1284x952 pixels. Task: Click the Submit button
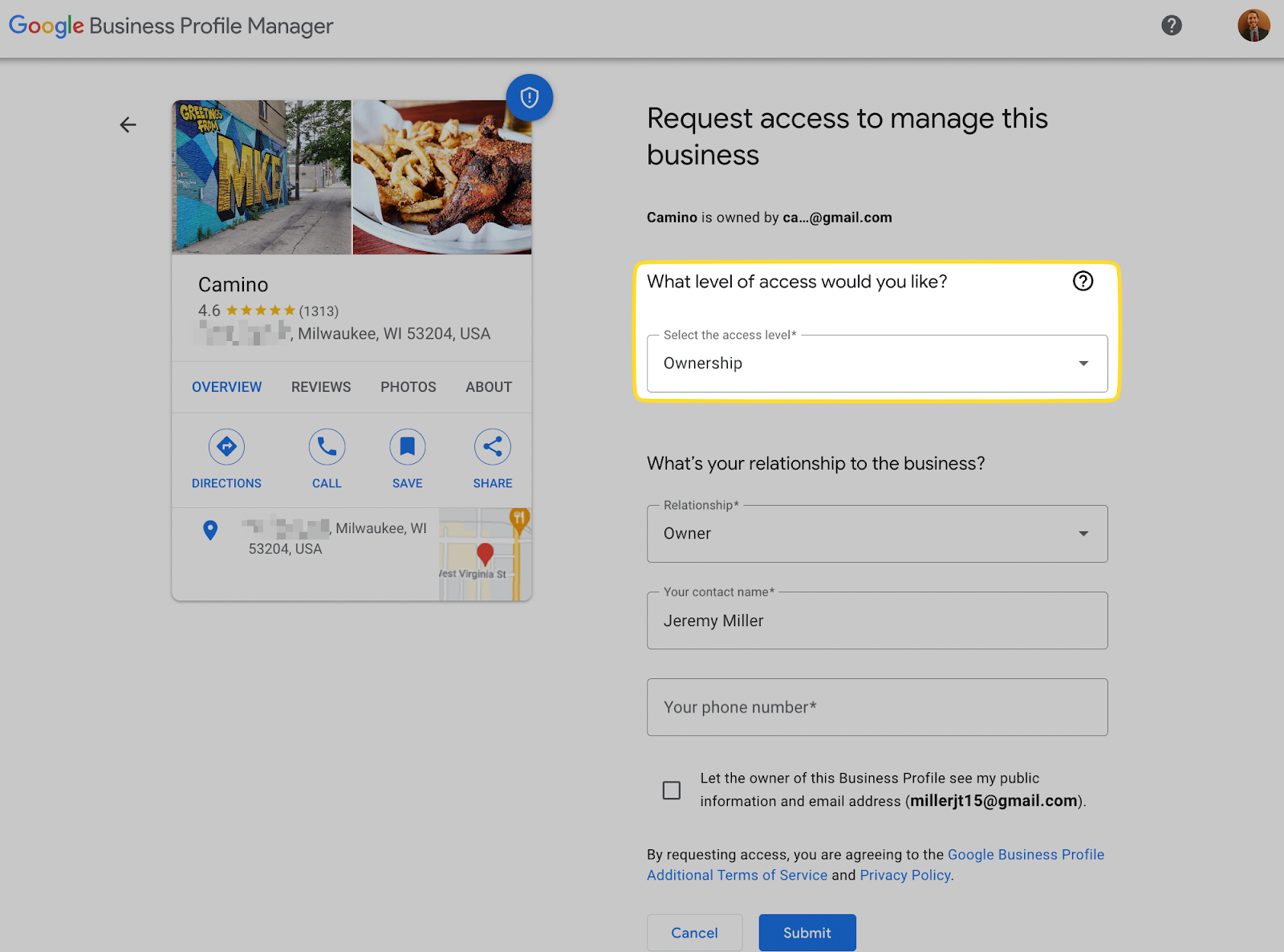[x=807, y=933]
